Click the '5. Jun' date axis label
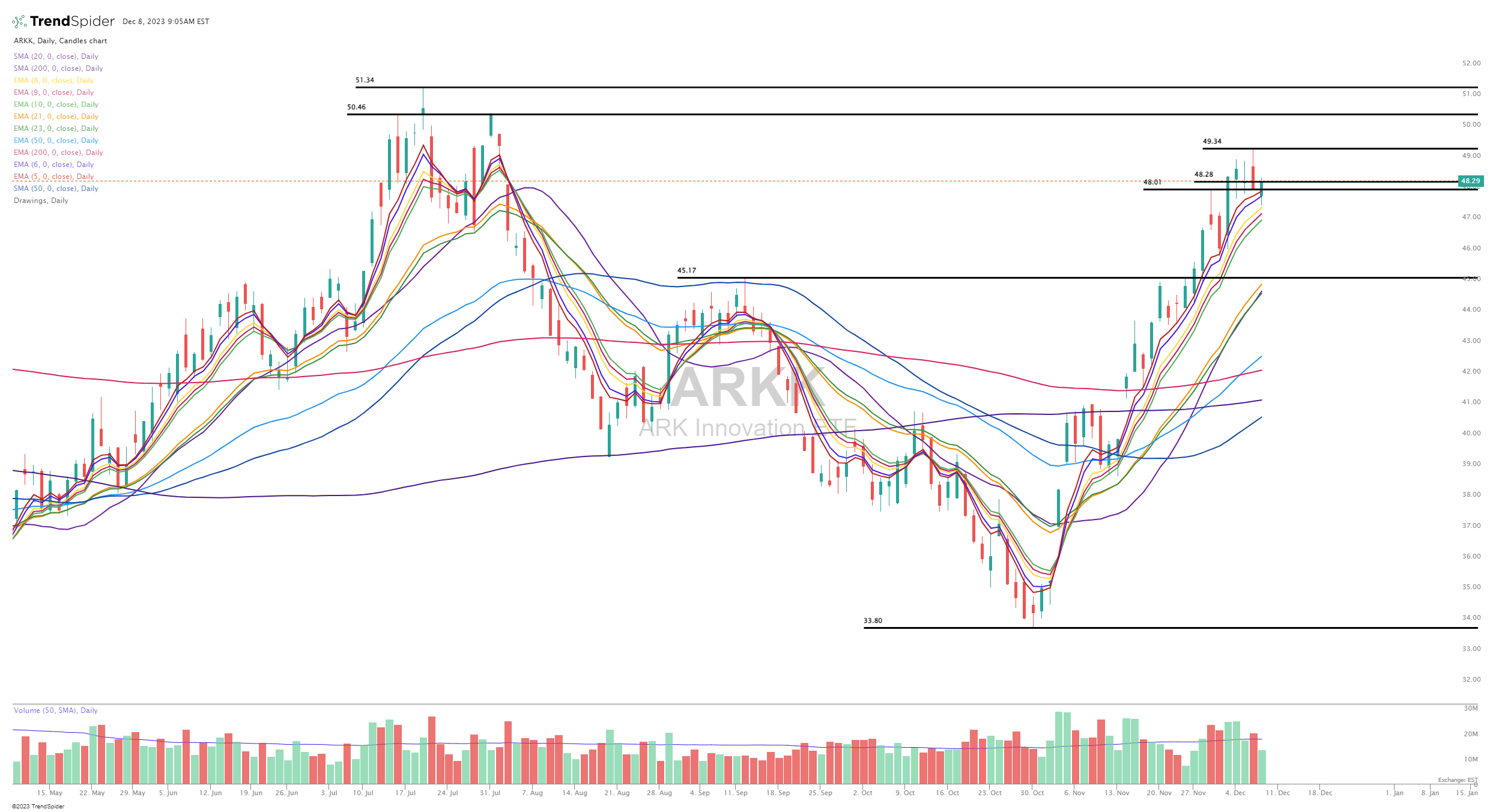This screenshot has height=812, width=1496. 168,793
